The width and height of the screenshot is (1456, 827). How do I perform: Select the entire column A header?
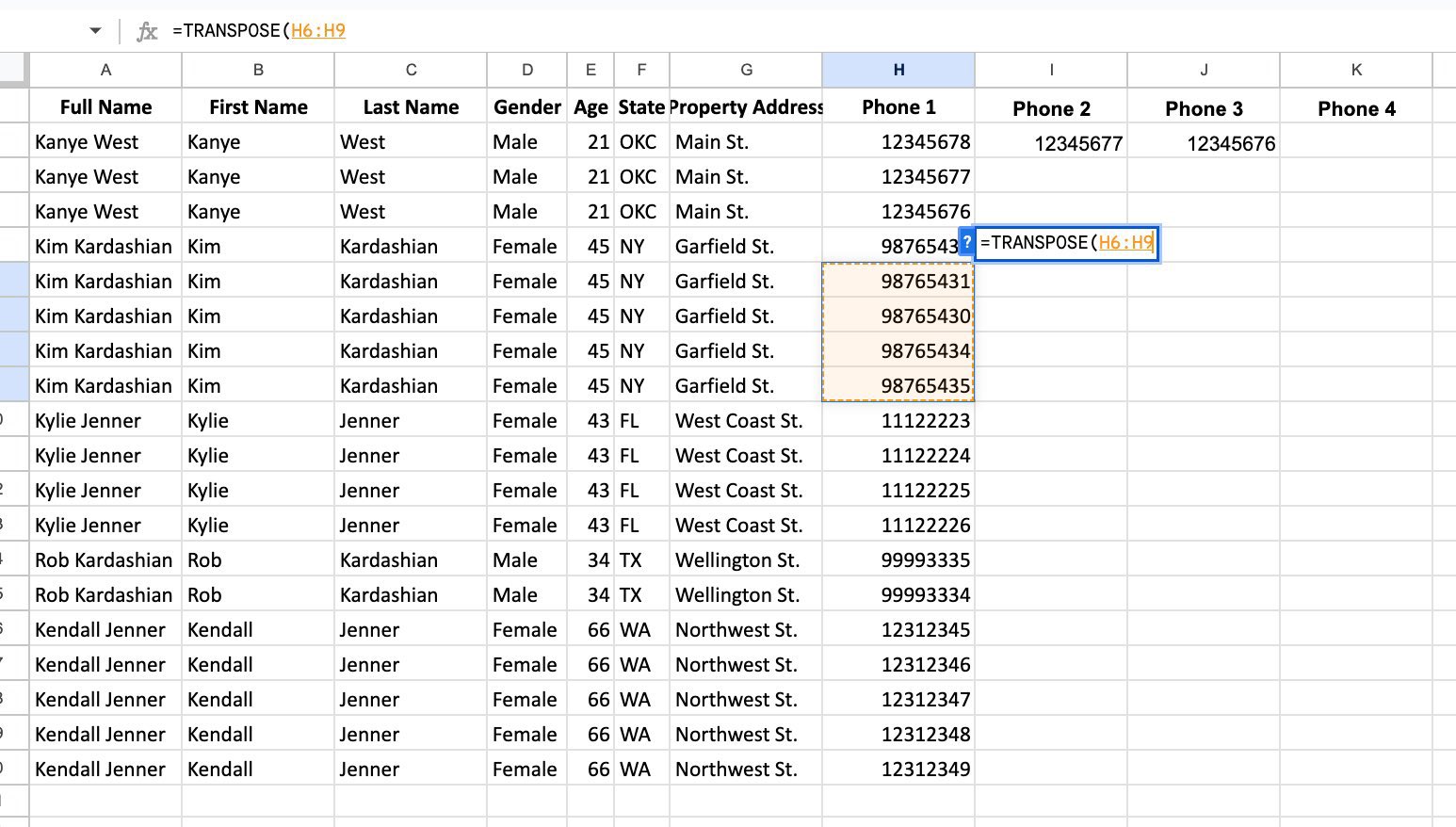(105, 69)
